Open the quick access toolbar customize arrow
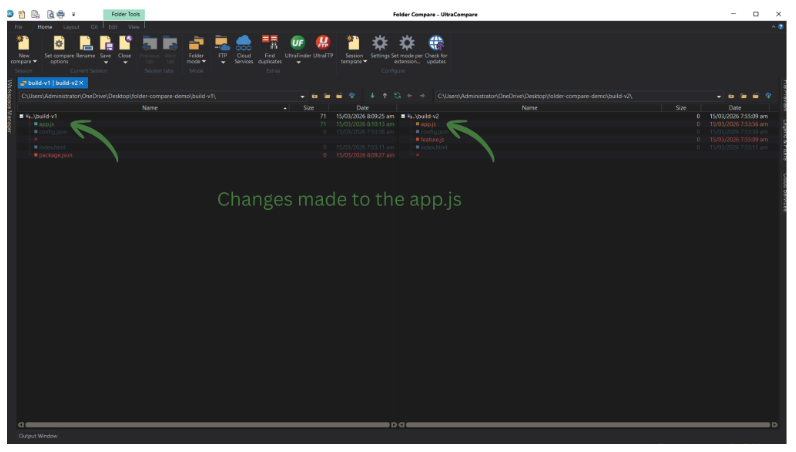The width and height of the screenshot is (796, 452). [x=74, y=14]
